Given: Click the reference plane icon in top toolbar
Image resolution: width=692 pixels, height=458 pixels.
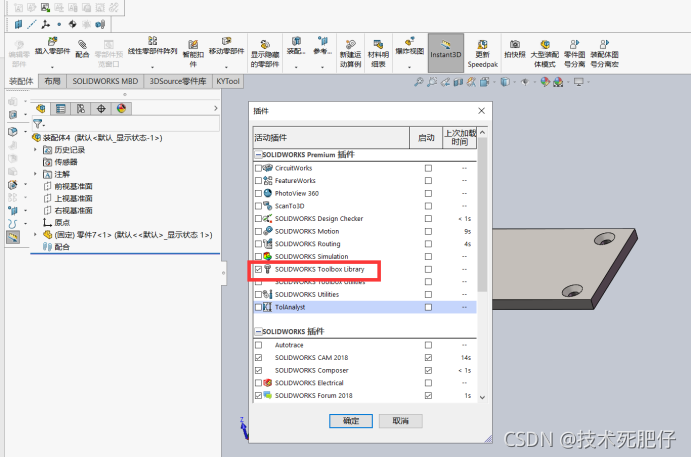Looking at the screenshot, I should point(18,24).
